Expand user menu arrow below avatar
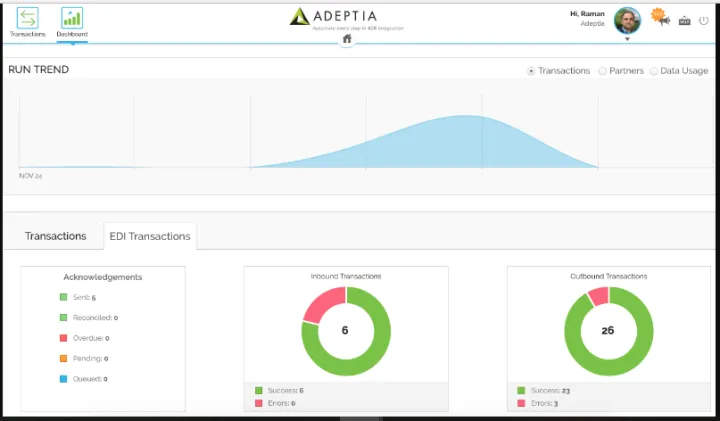 pos(627,40)
